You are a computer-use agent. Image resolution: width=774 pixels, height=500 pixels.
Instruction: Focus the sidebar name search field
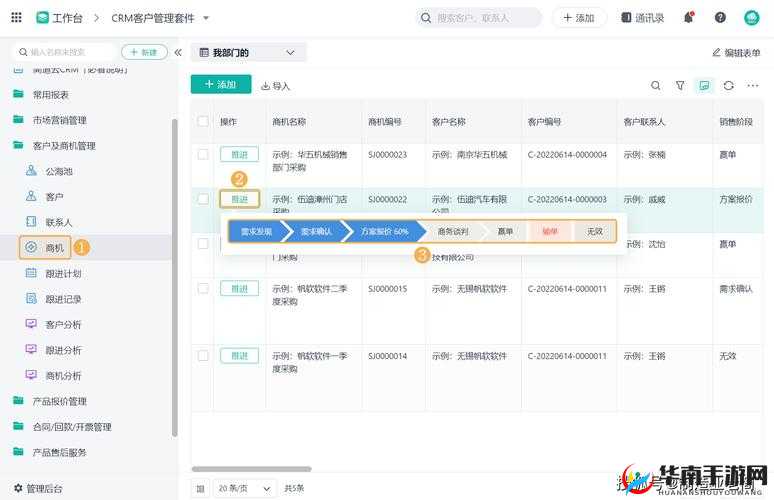point(66,52)
